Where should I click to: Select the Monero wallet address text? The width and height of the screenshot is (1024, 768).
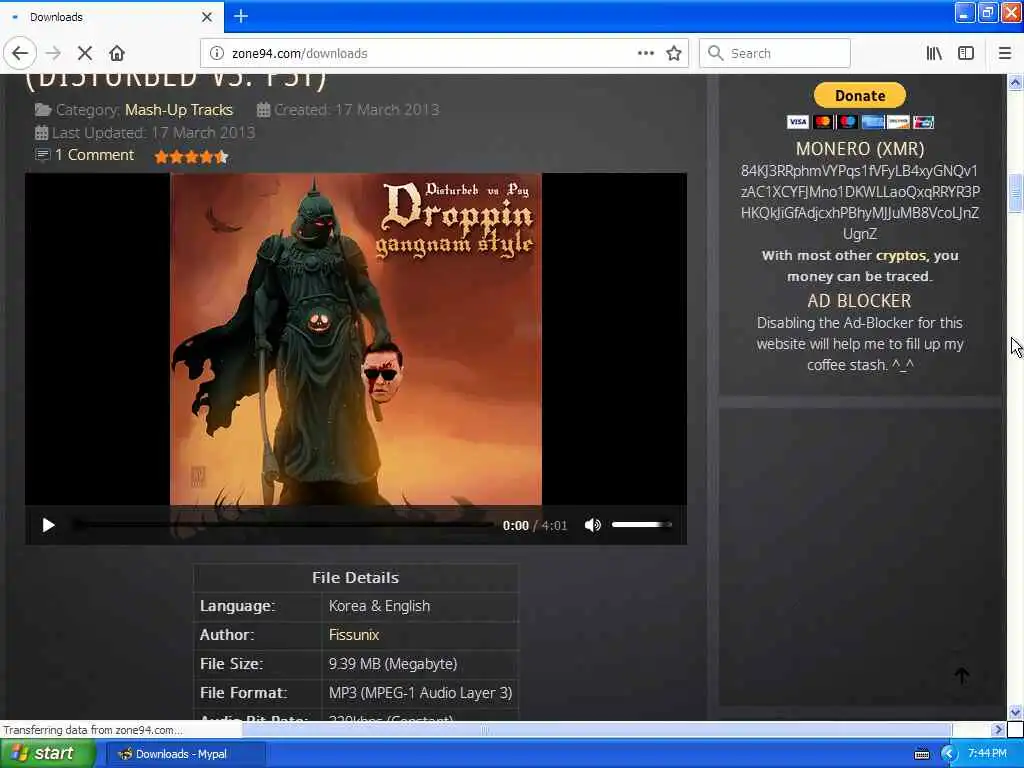(x=859, y=202)
